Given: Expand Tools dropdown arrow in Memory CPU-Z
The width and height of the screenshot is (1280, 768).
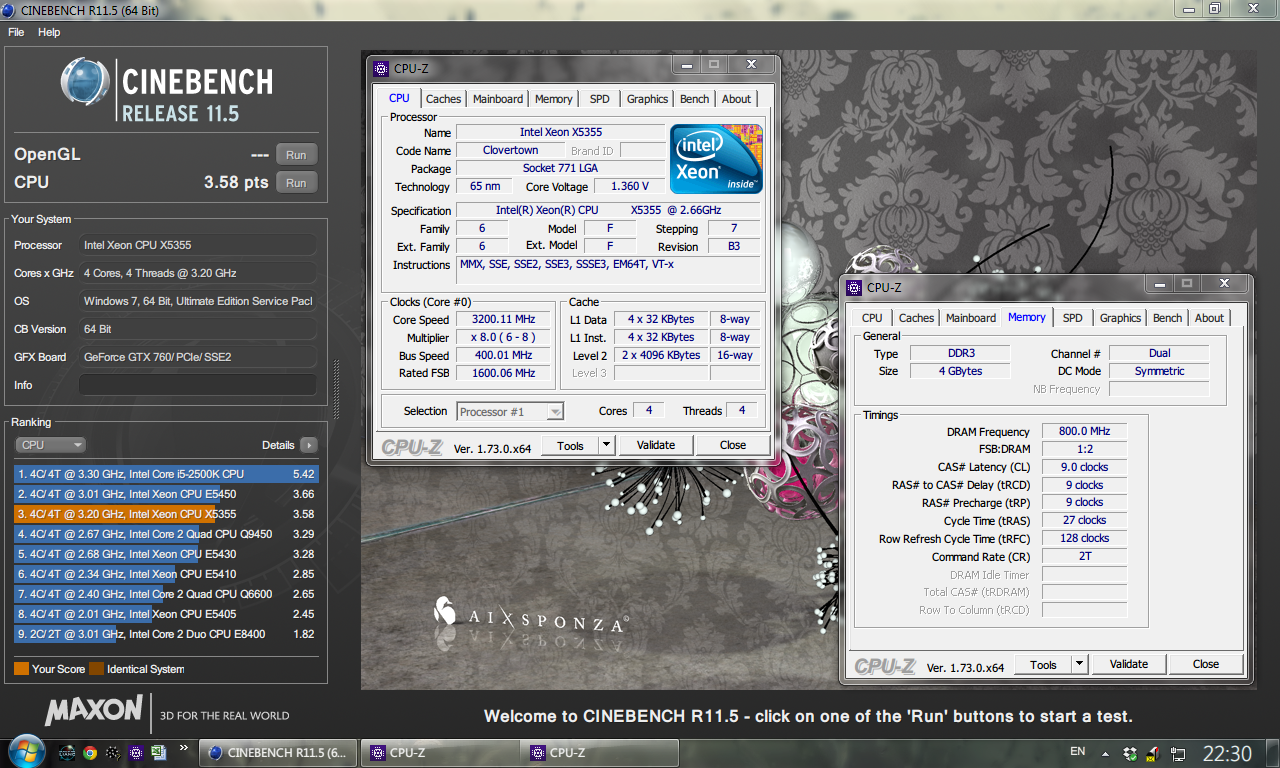Looking at the screenshot, I should 1079,664.
